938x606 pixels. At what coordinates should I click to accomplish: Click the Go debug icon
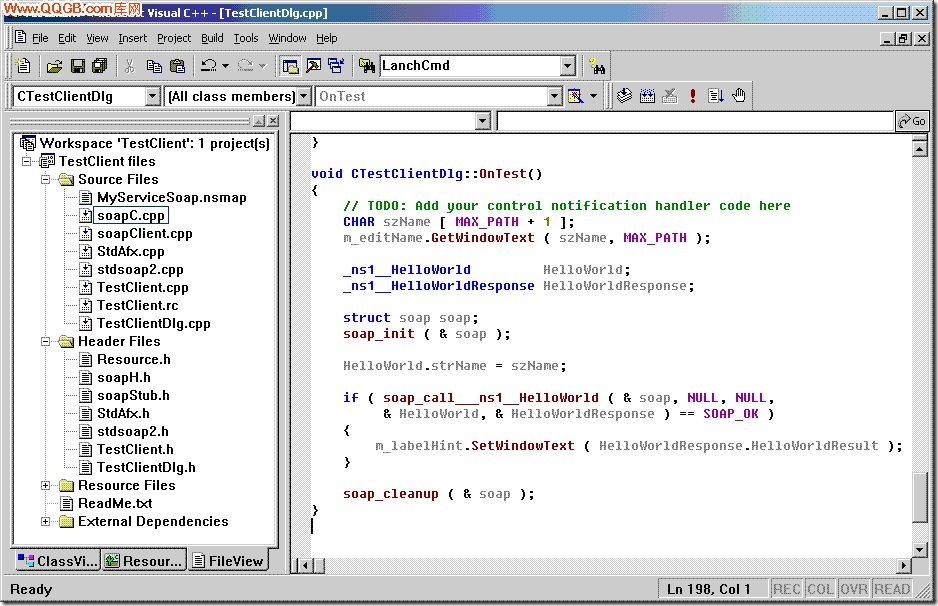point(715,96)
